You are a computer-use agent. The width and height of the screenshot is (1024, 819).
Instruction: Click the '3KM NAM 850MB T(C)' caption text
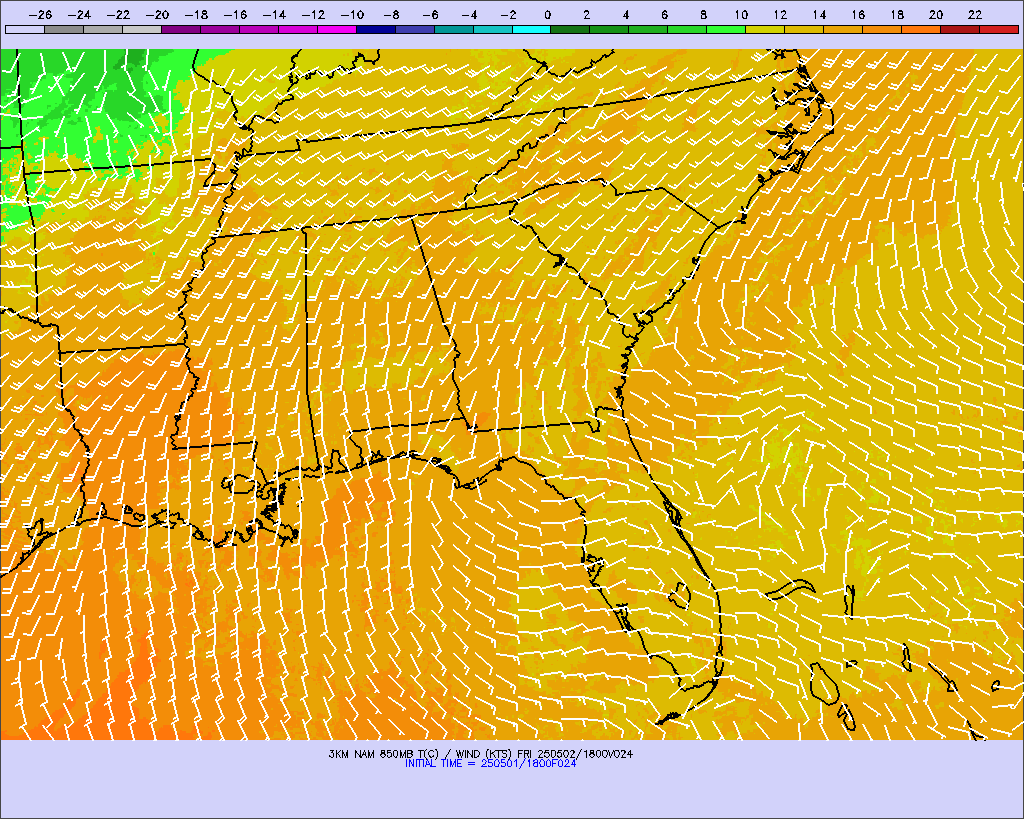point(382,754)
